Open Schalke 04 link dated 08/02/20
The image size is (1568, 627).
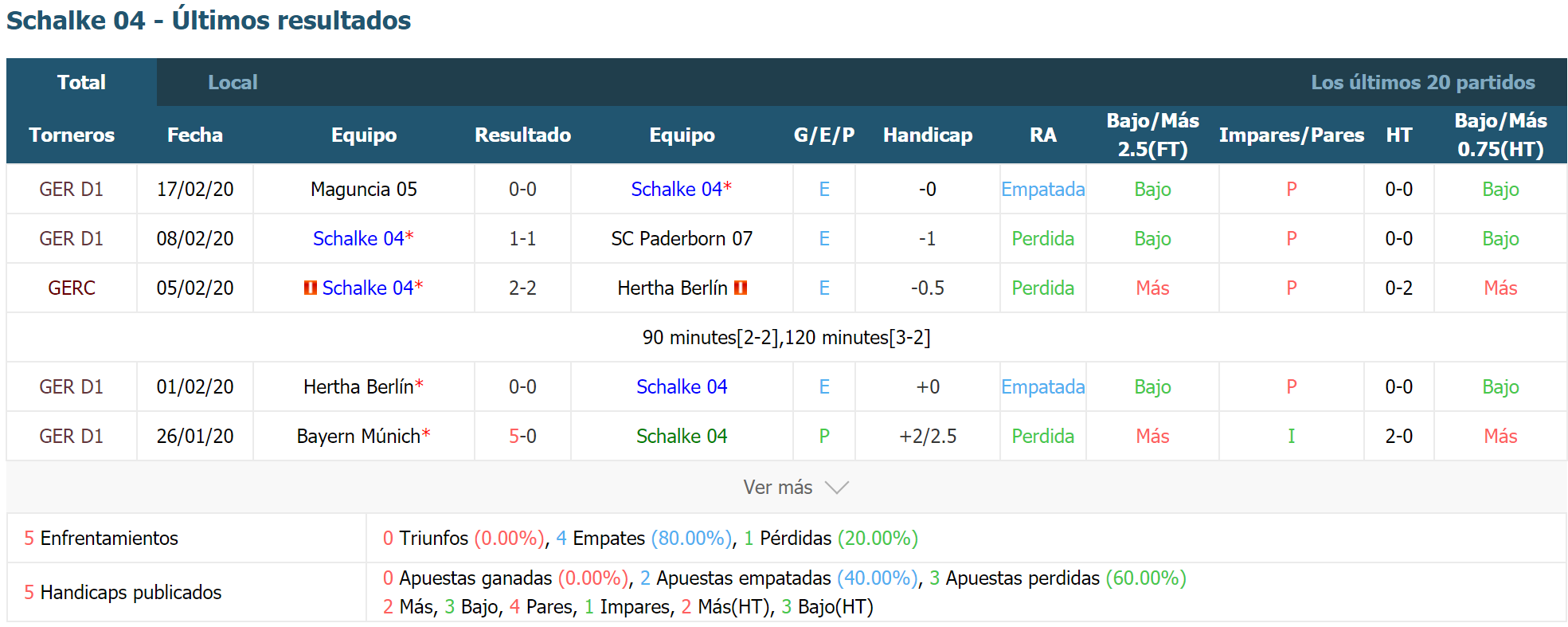point(359,238)
